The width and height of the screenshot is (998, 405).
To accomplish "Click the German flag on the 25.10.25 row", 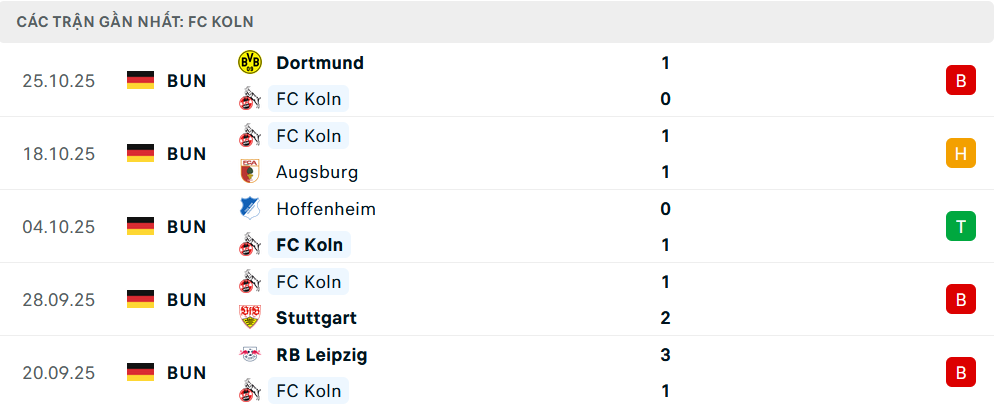I will point(140,81).
